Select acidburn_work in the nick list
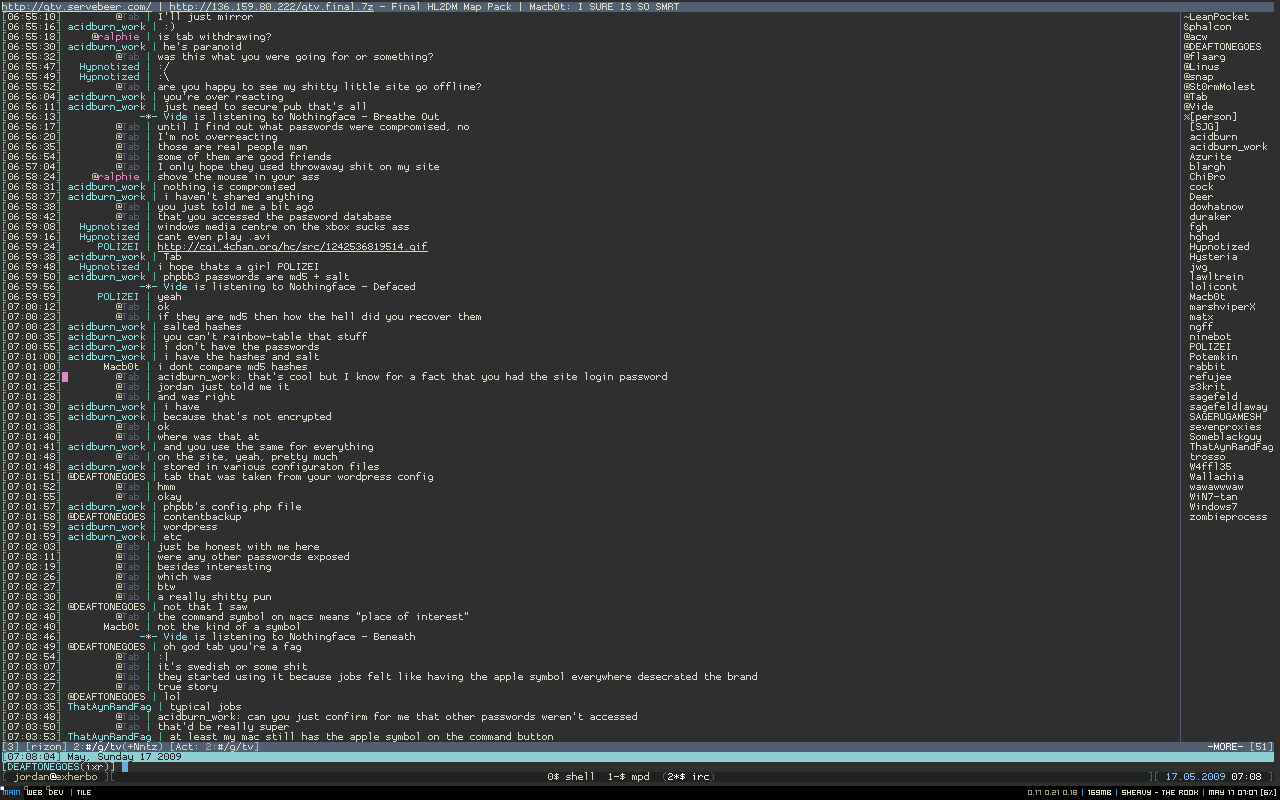The height and width of the screenshot is (800, 1280). pyautogui.click(x=1228, y=147)
